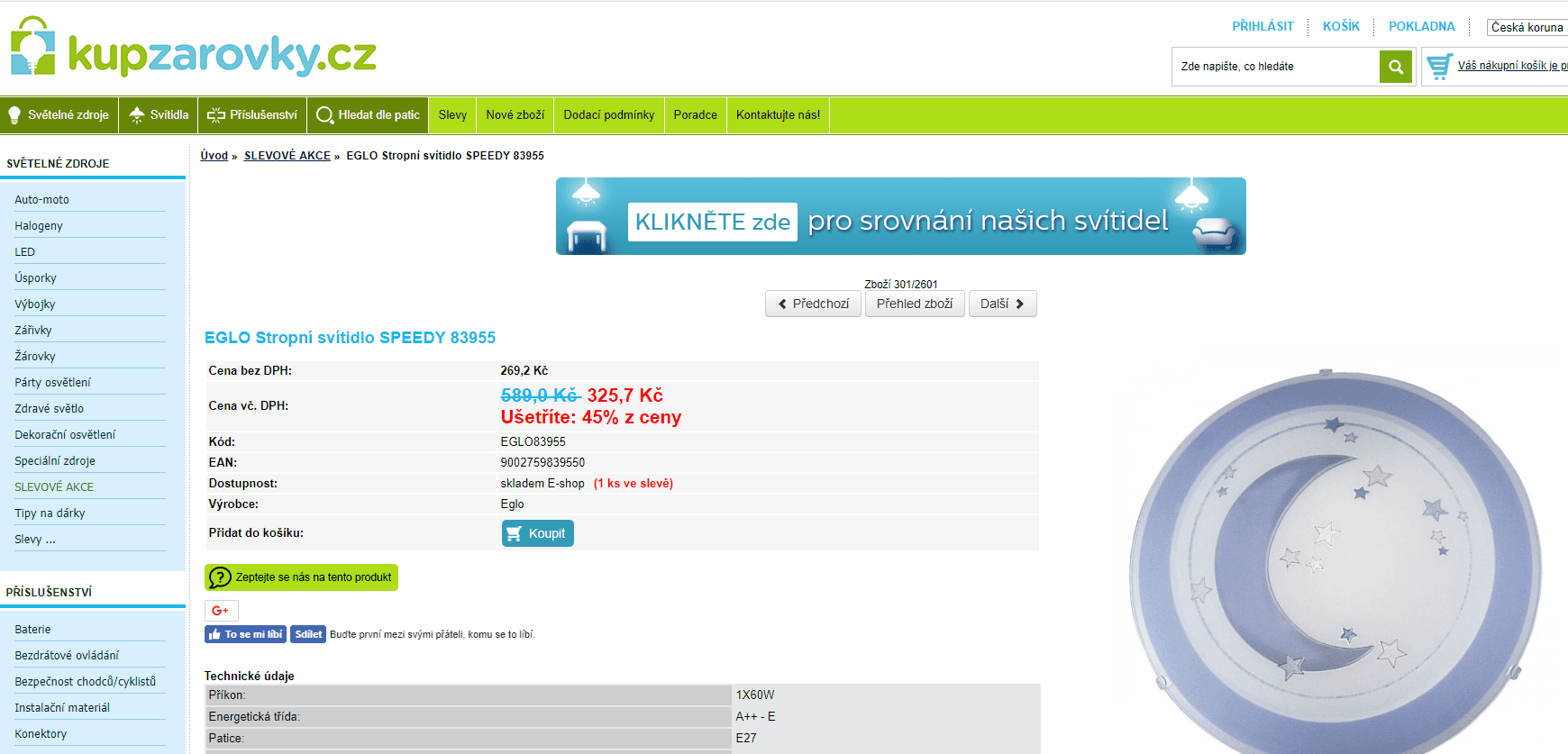Open Svítidla menu with lamp icon
The width and height of the screenshot is (1568, 754).
click(x=159, y=115)
